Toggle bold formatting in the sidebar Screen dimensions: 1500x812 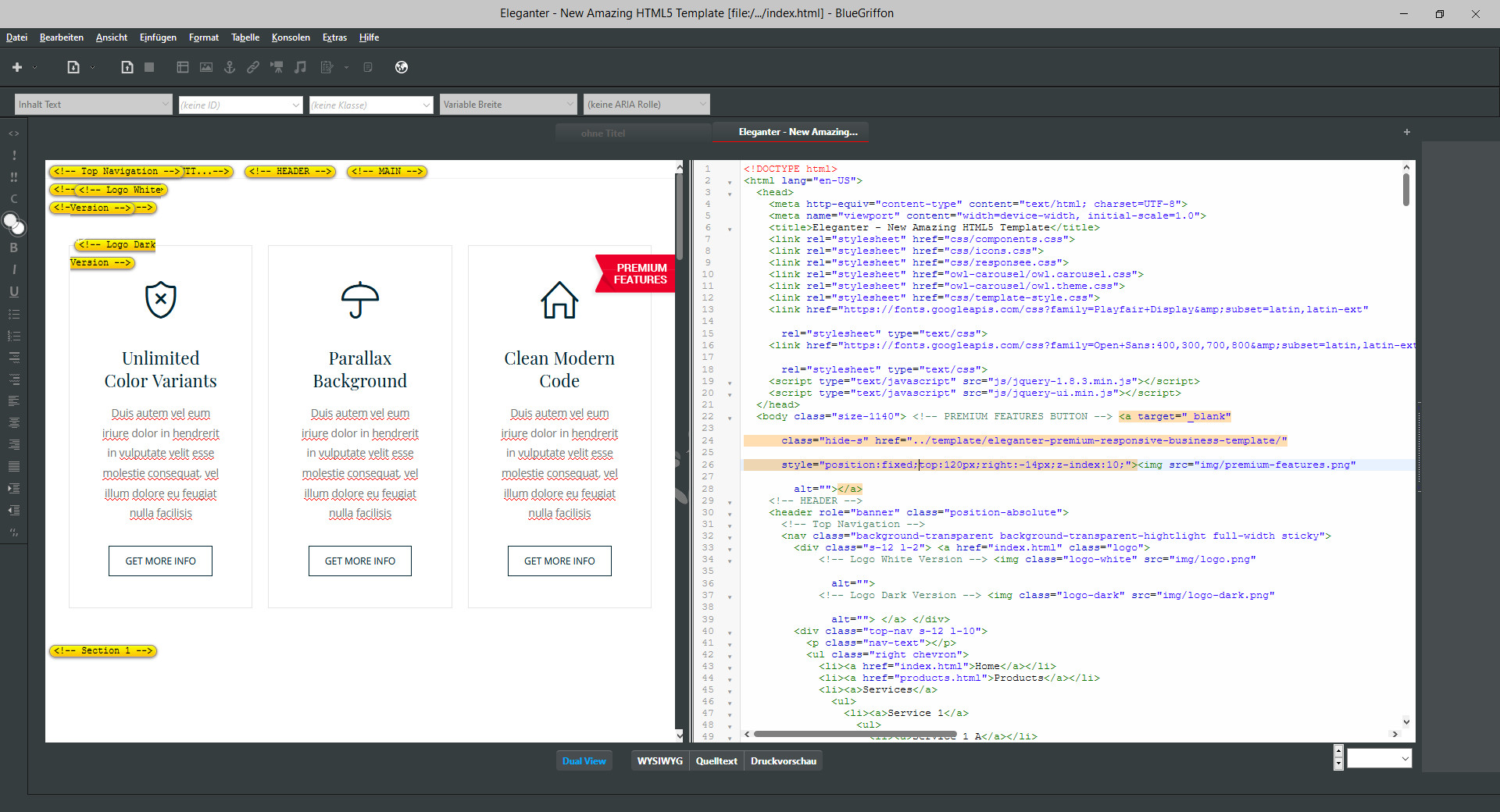point(13,248)
